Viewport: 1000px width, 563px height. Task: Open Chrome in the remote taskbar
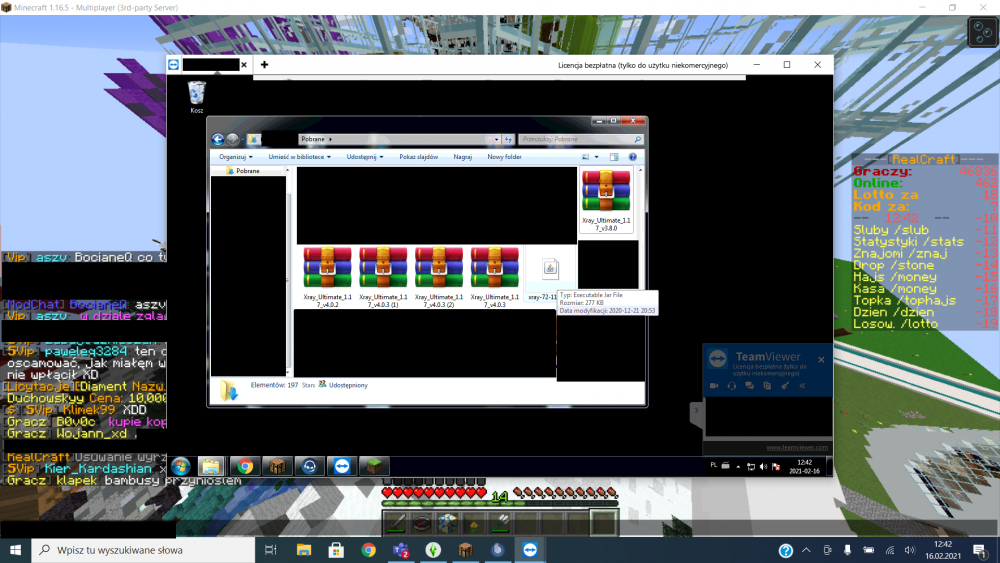(x=243, y=466)
